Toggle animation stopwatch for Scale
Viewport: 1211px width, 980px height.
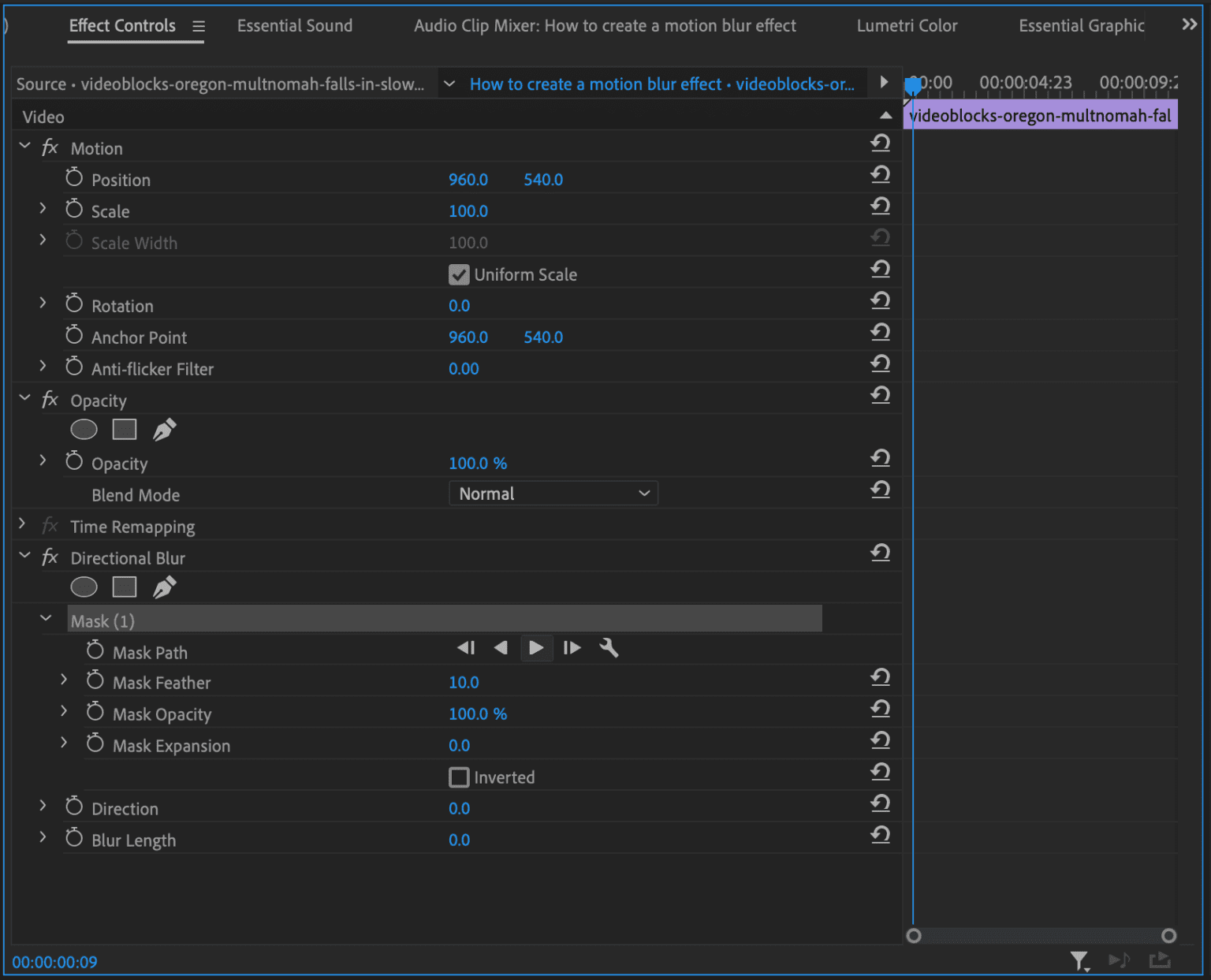click(x=74, y=209)
